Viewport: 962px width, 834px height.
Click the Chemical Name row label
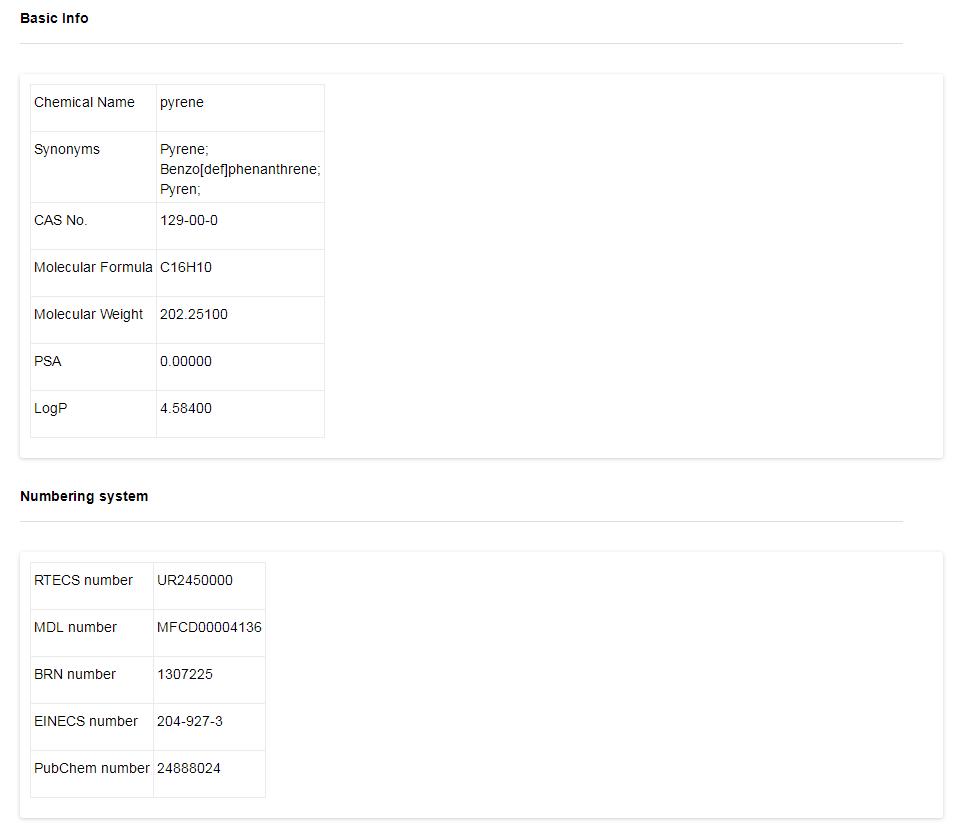tap(84, 102)
